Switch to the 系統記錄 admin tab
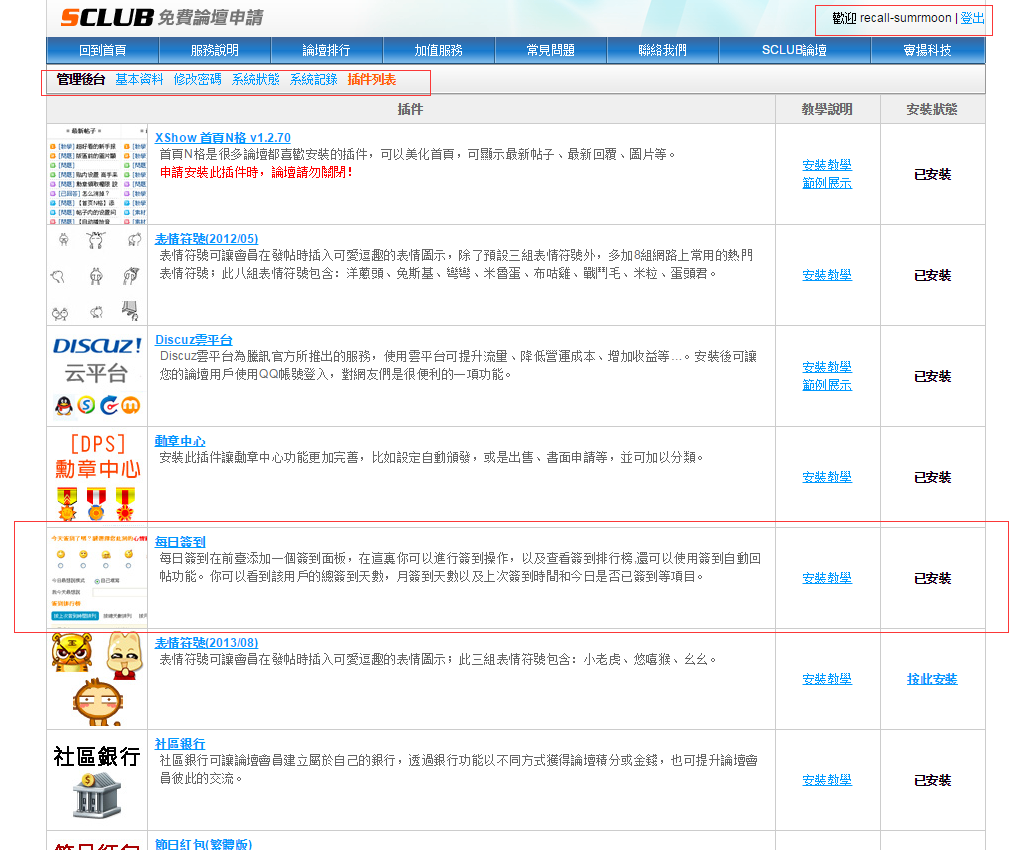The width and height of the screenshot is (1009, 850). pos(313,79)
